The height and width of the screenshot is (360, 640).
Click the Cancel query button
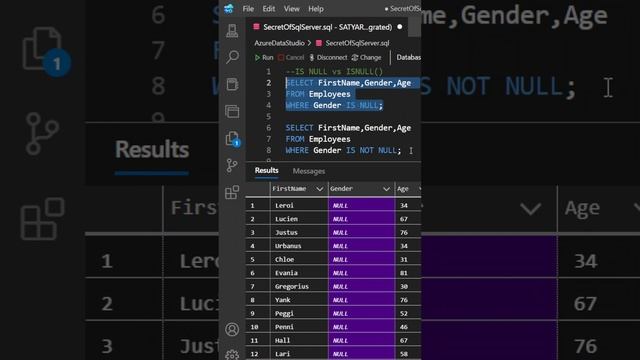[x=291, y=58]
